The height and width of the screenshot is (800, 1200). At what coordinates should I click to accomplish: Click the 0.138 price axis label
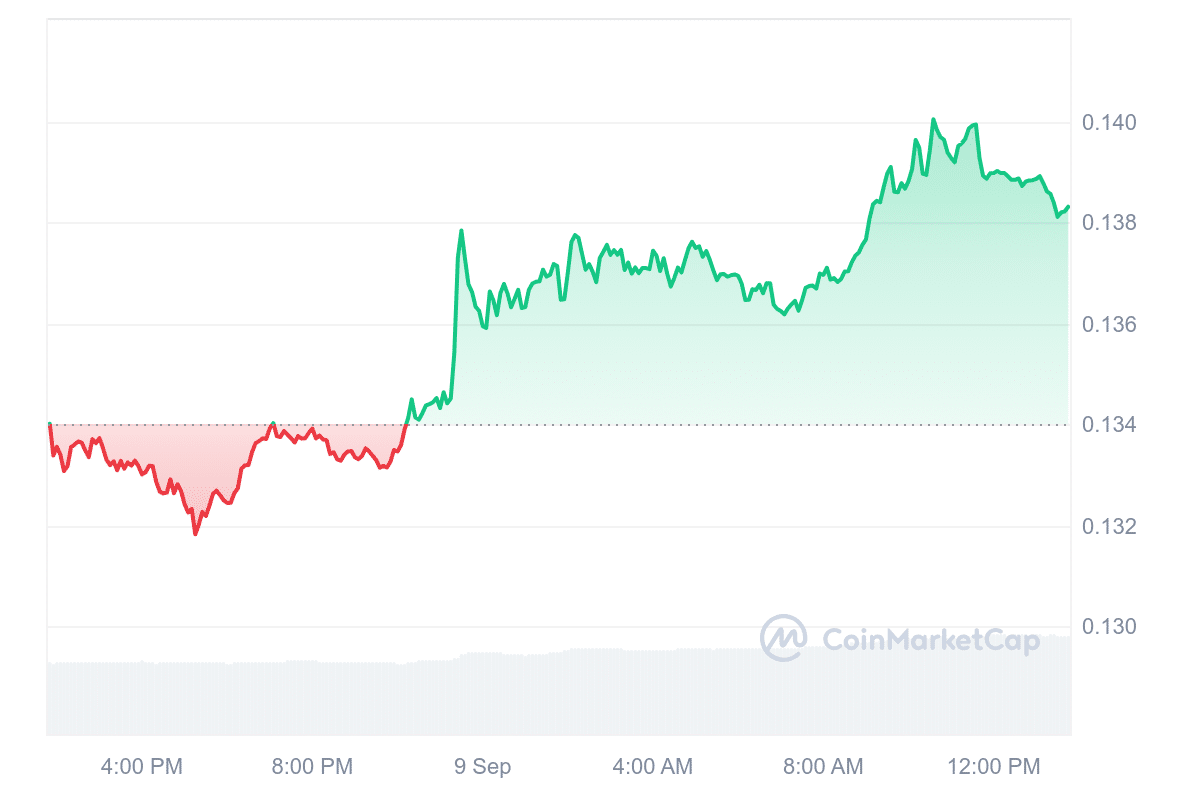coord(1108,223)
